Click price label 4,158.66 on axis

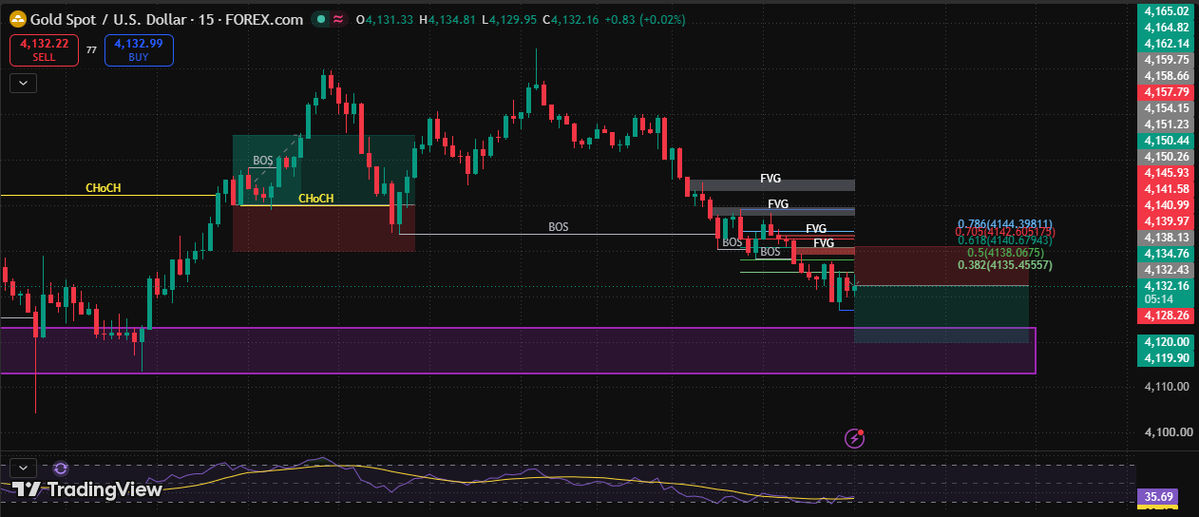pos(1166,76)
